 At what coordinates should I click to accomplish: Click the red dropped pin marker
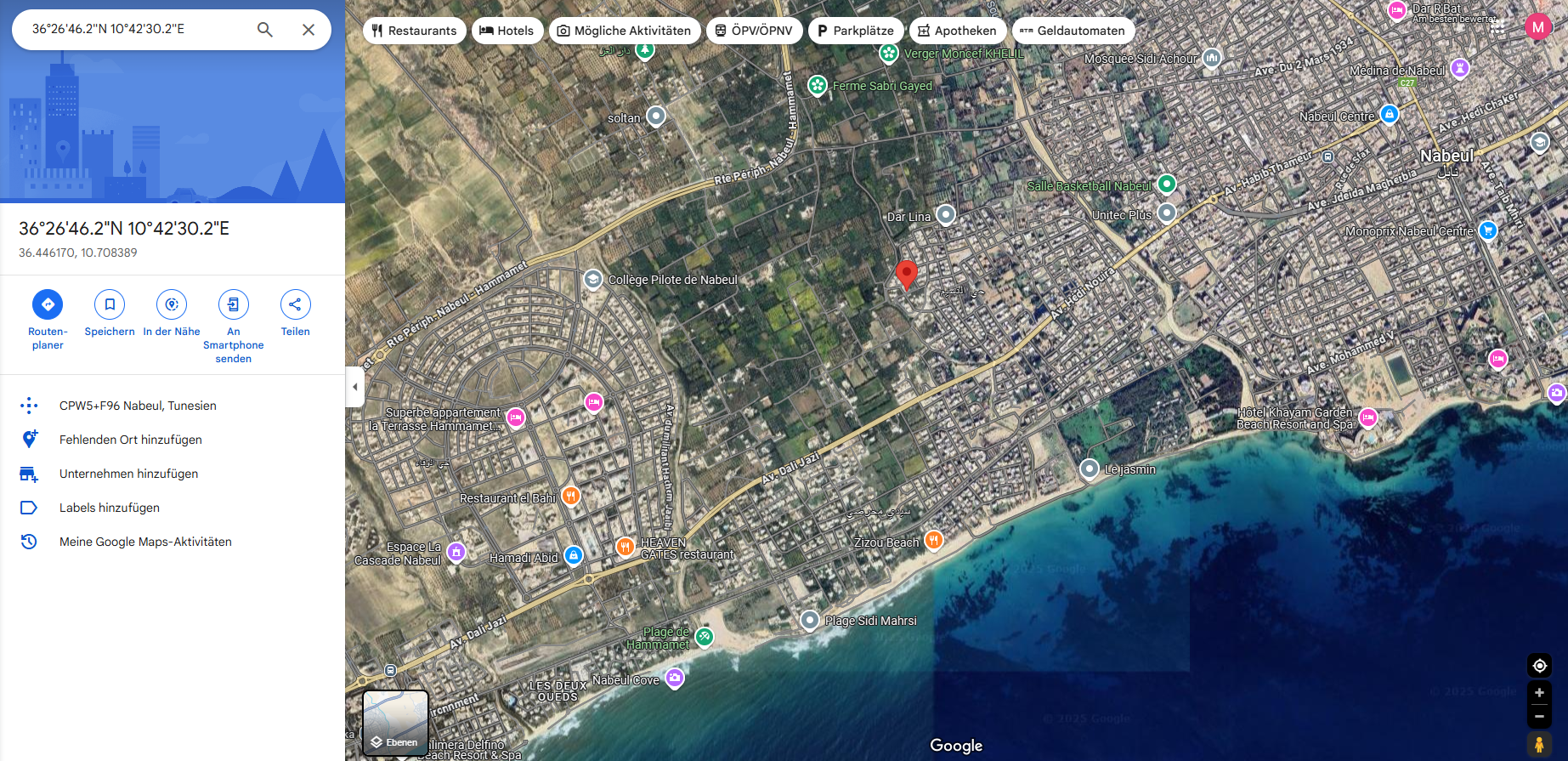907,275
